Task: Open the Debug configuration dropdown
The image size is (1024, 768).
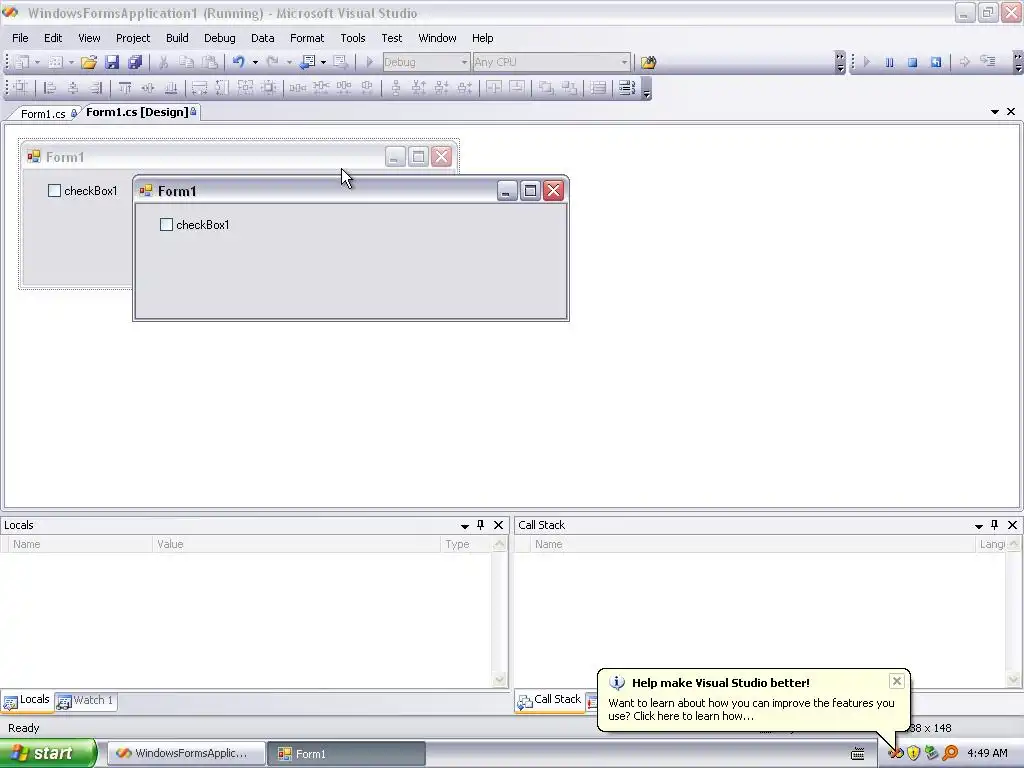Action: (x=464, y=62)
